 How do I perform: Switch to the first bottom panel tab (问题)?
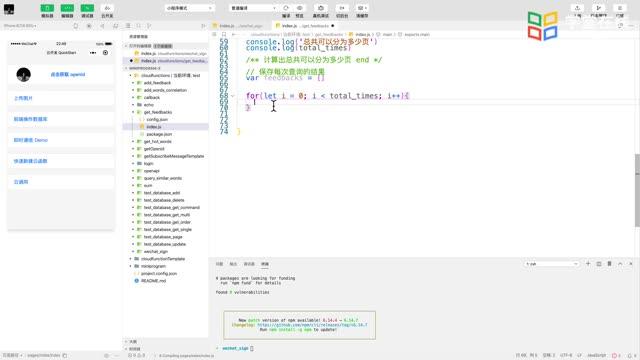[220, 264]
